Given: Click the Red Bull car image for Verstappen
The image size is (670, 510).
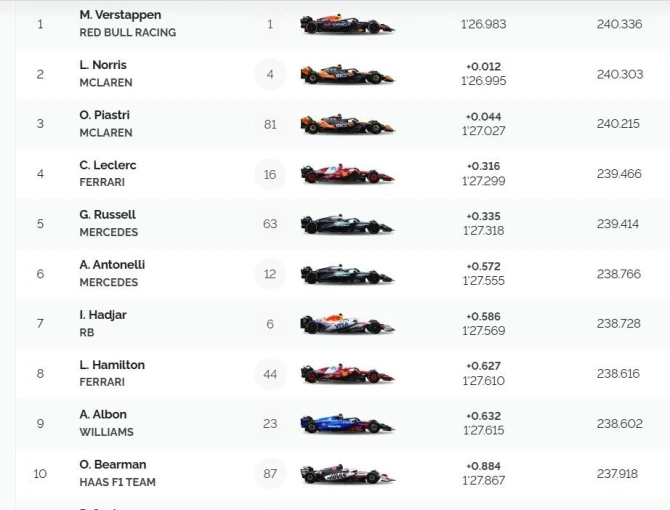Looking at the screenshot, I should pyautogui.click(x=347, y=24).
